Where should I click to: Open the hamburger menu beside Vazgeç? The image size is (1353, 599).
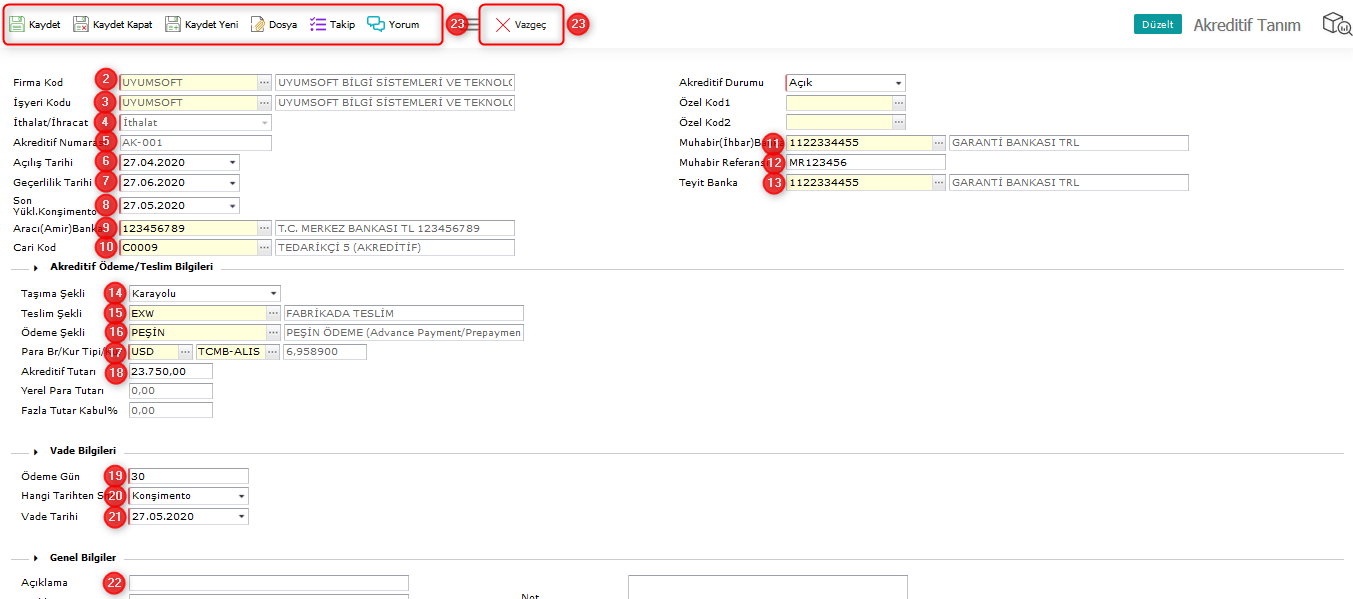point(473,25)
